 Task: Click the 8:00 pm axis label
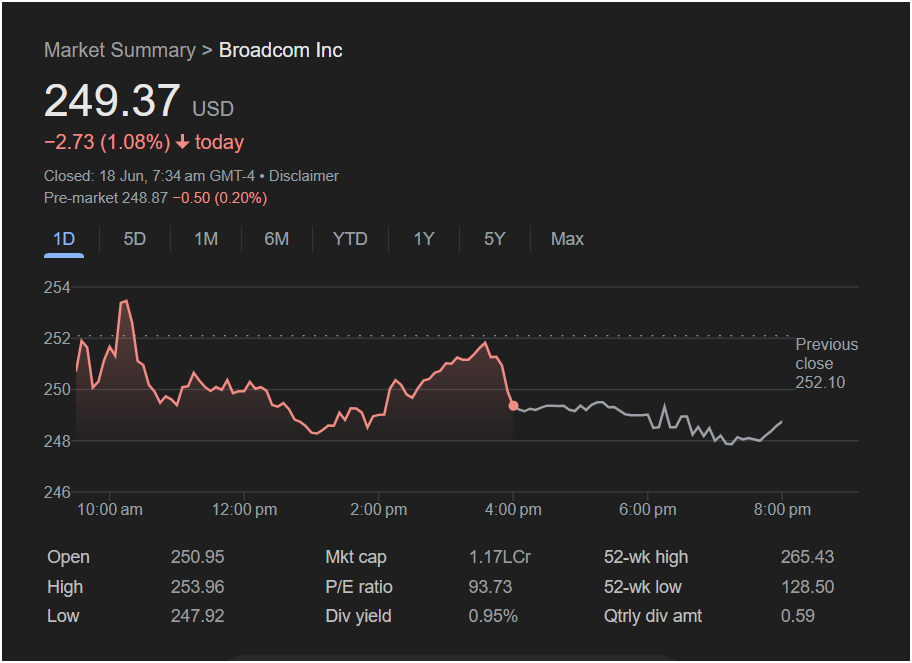pos(782,509)
